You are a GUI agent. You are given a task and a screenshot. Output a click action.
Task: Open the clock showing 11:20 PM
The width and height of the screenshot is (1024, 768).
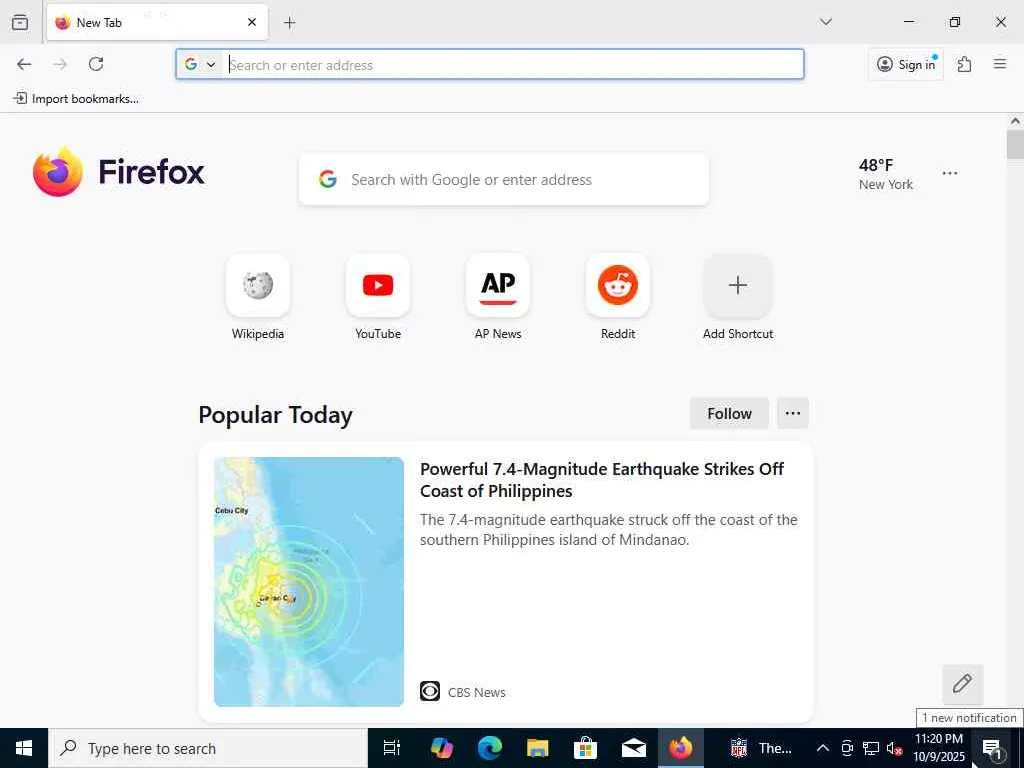938,748
